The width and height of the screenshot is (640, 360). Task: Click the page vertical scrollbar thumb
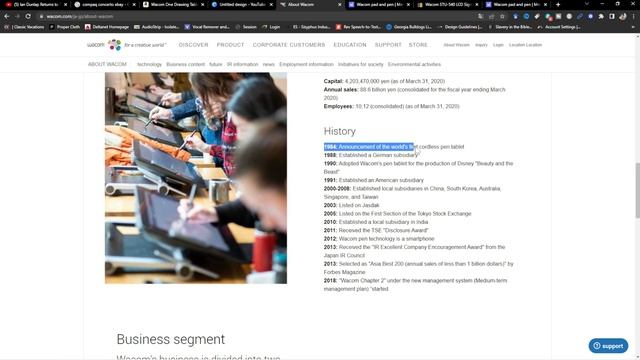point(637,190)
